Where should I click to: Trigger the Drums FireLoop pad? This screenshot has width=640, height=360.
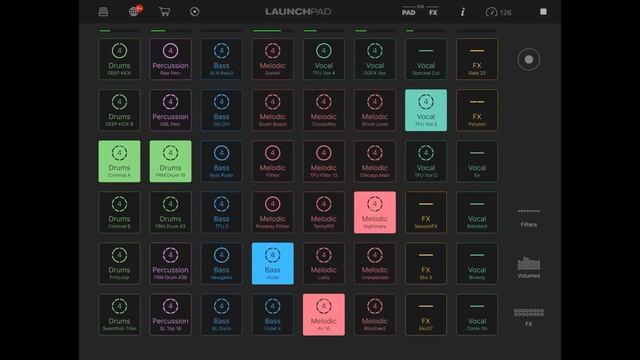coord(119,263)
